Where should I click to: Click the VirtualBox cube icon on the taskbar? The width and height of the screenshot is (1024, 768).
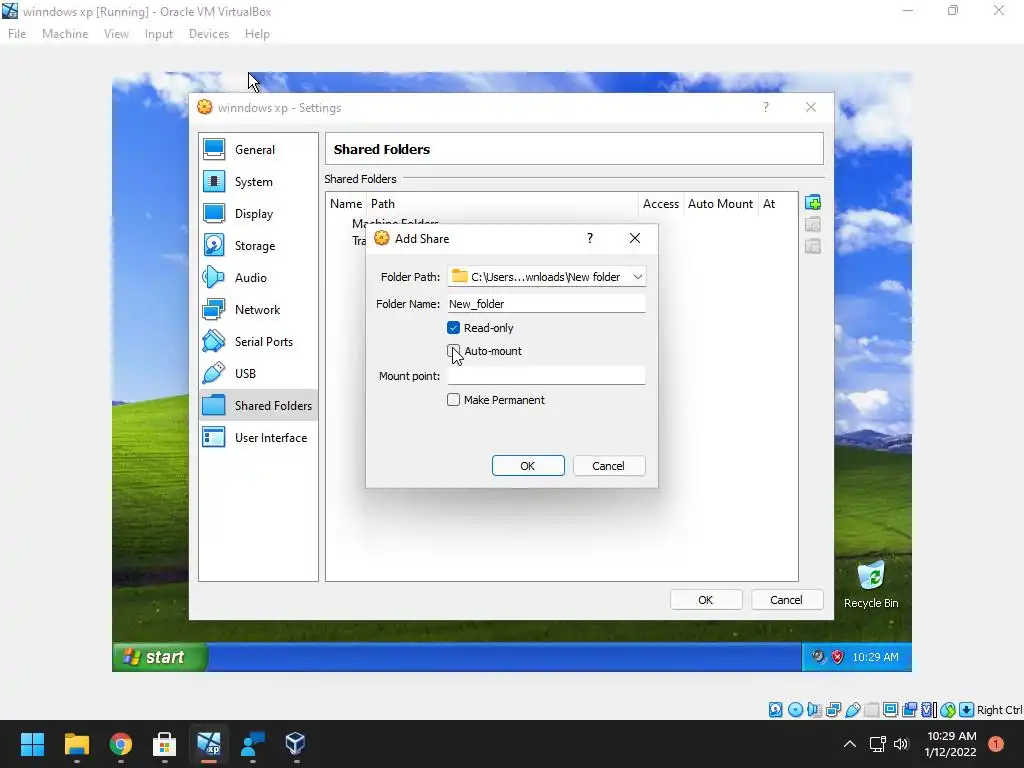[x=295, y=744]
